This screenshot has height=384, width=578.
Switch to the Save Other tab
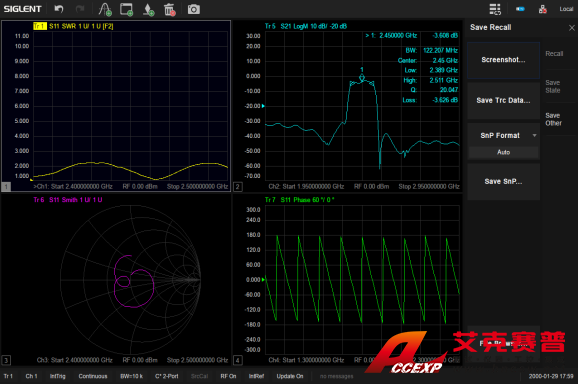point(553,119)
